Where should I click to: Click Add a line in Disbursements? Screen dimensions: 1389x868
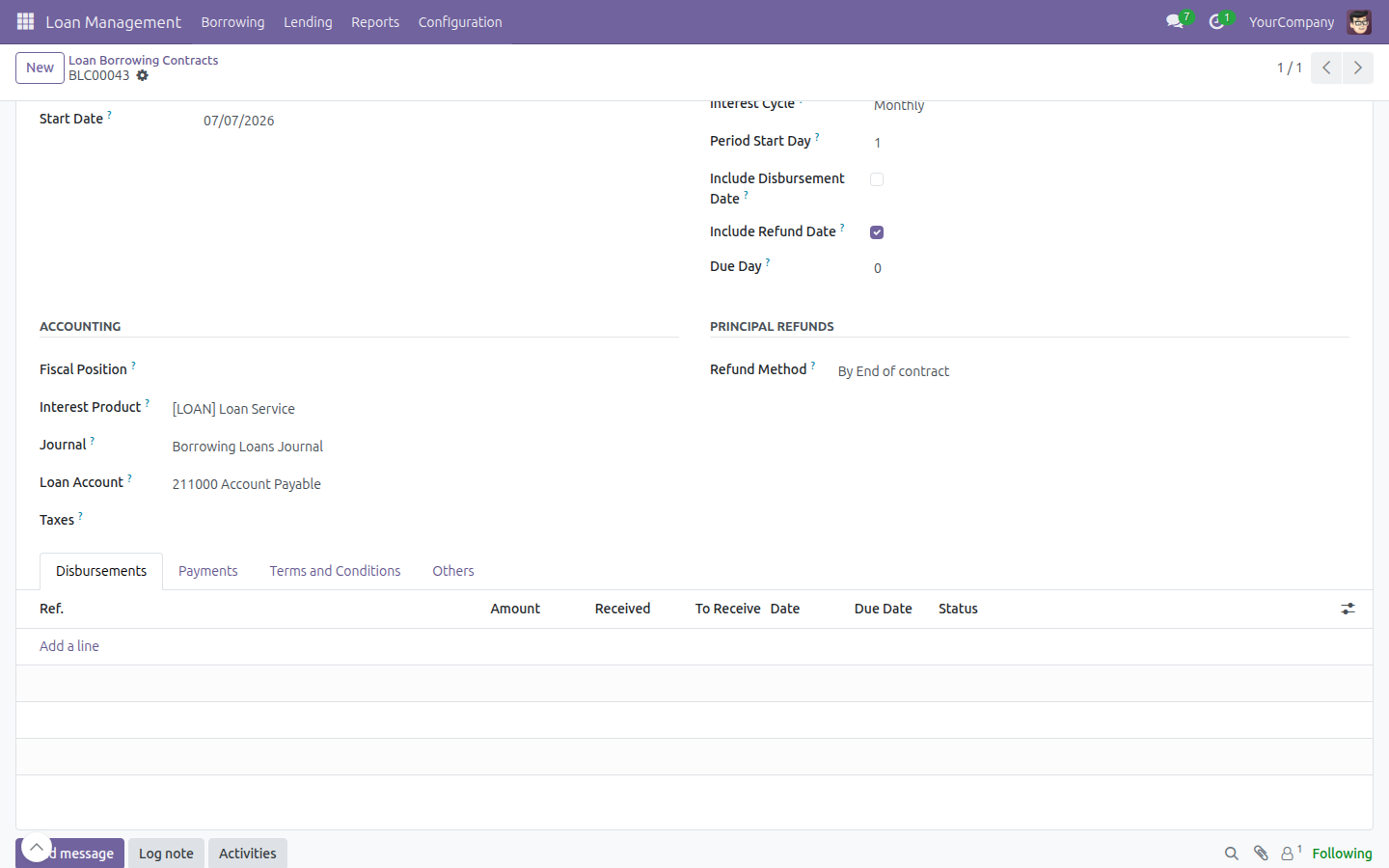[x=69, y=646]
